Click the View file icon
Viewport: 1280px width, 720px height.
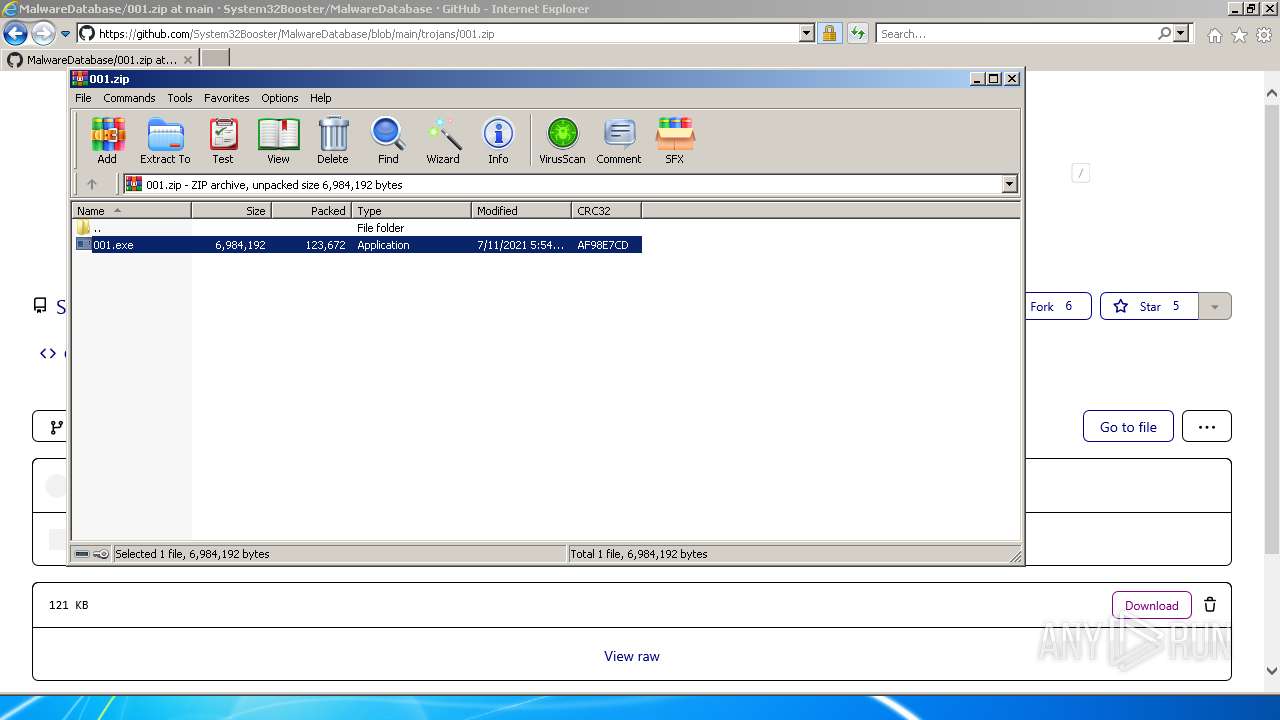(278, 140)
